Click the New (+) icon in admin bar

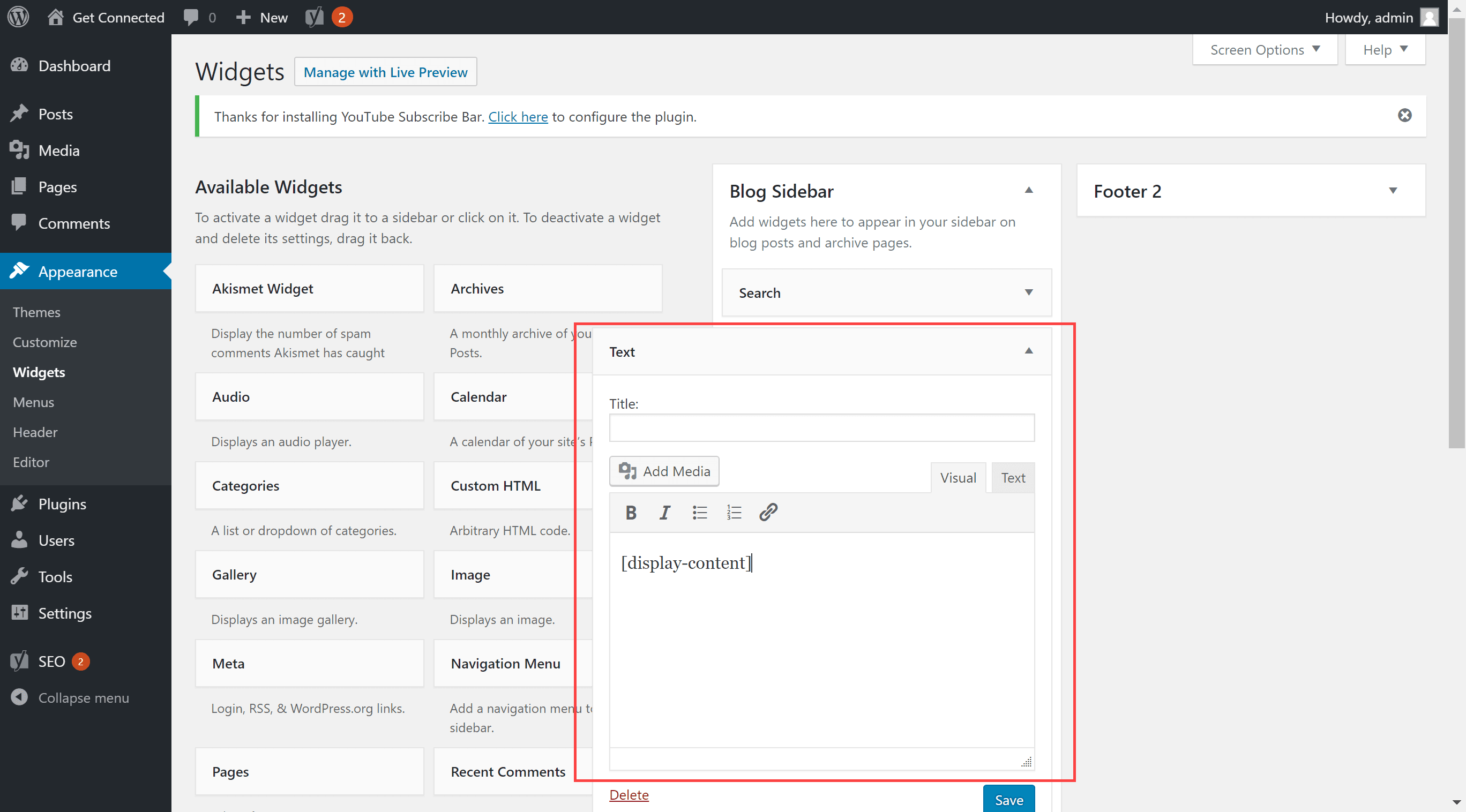pyautogui.click(x=244, y=17)
